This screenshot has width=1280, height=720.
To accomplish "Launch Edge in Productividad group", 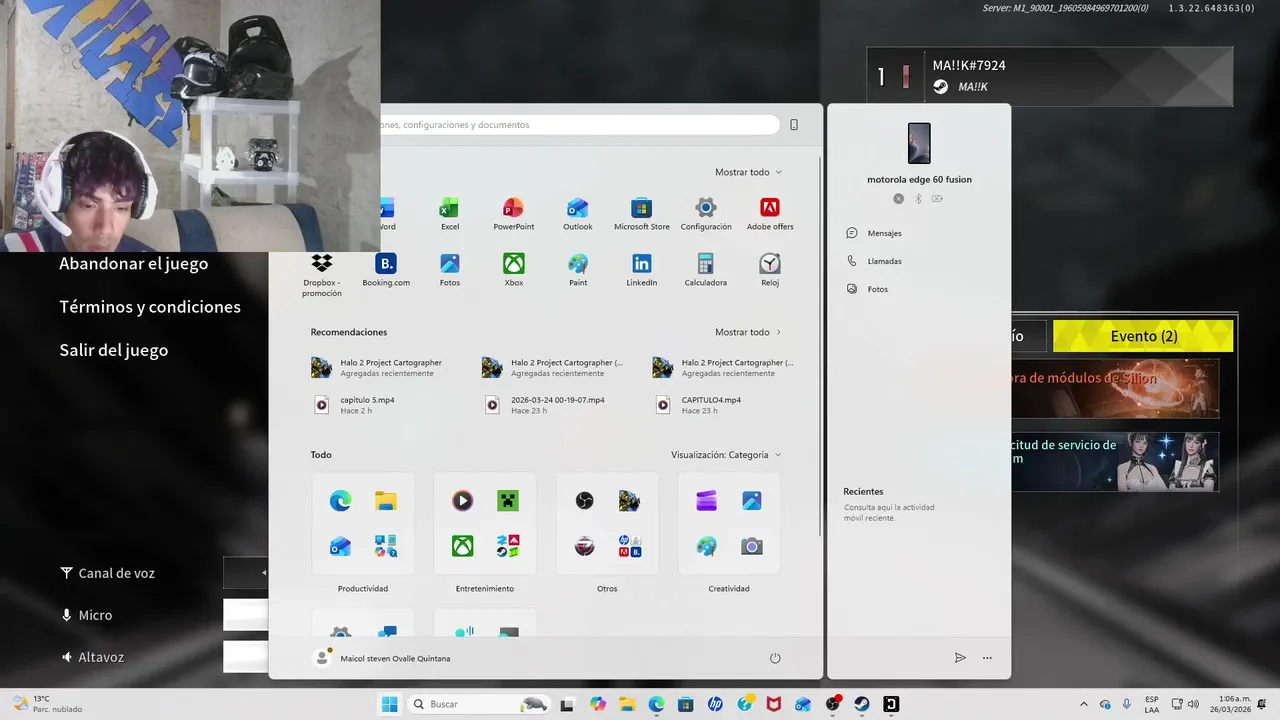I will [x=341, y=501].
